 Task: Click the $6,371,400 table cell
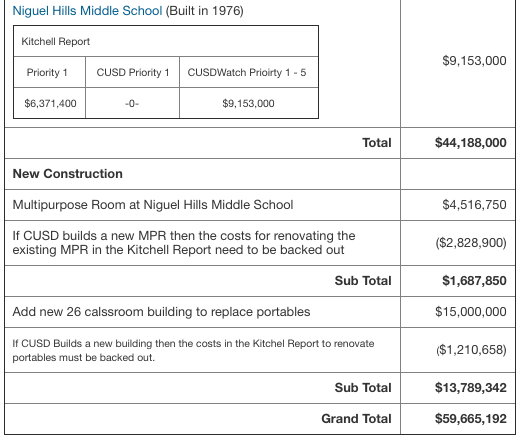tap(49, 103)
